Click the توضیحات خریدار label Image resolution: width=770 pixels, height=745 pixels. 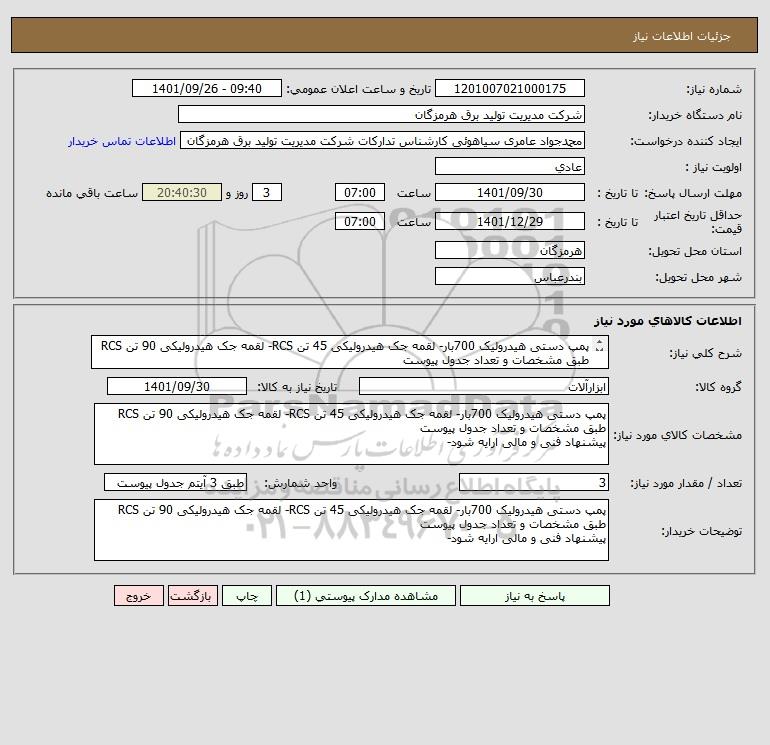[702, 531]
